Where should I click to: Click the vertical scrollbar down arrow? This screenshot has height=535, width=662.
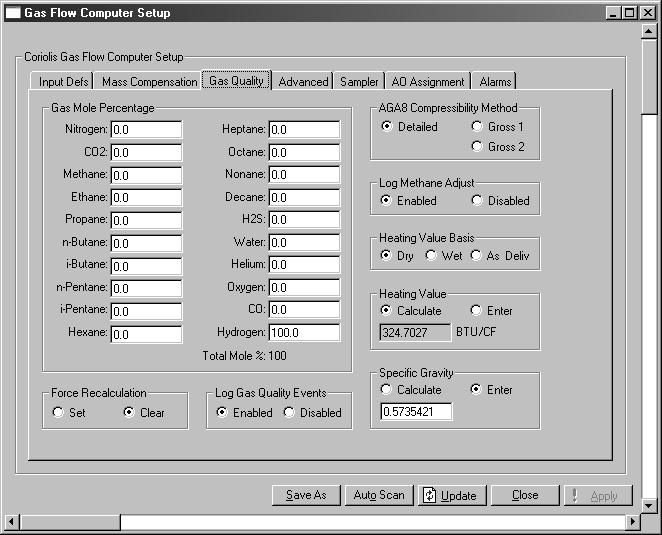(x=648, y=505)
